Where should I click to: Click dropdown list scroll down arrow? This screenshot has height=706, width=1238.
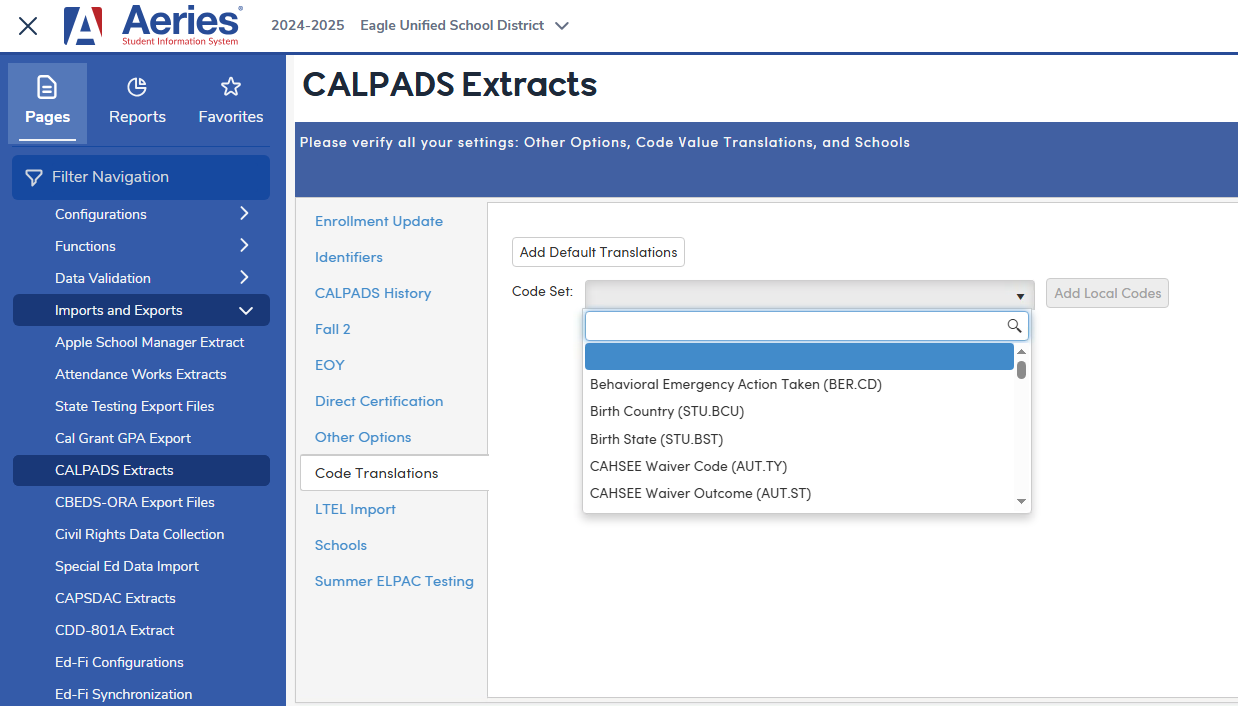coord(1021,501)
